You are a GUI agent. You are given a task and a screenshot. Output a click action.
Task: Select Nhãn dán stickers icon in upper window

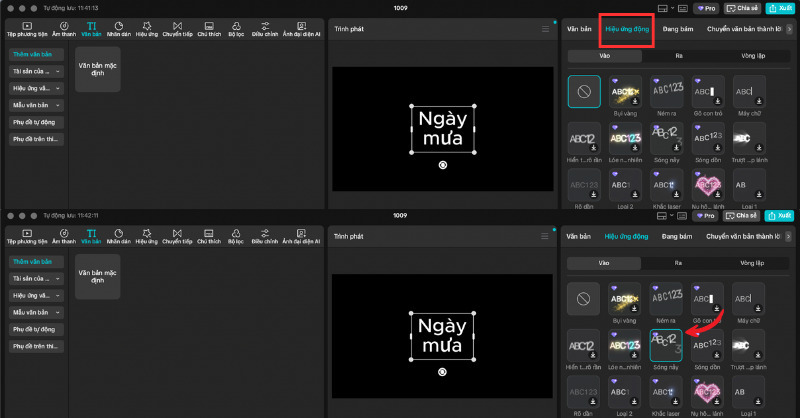(x=118, y=29)
